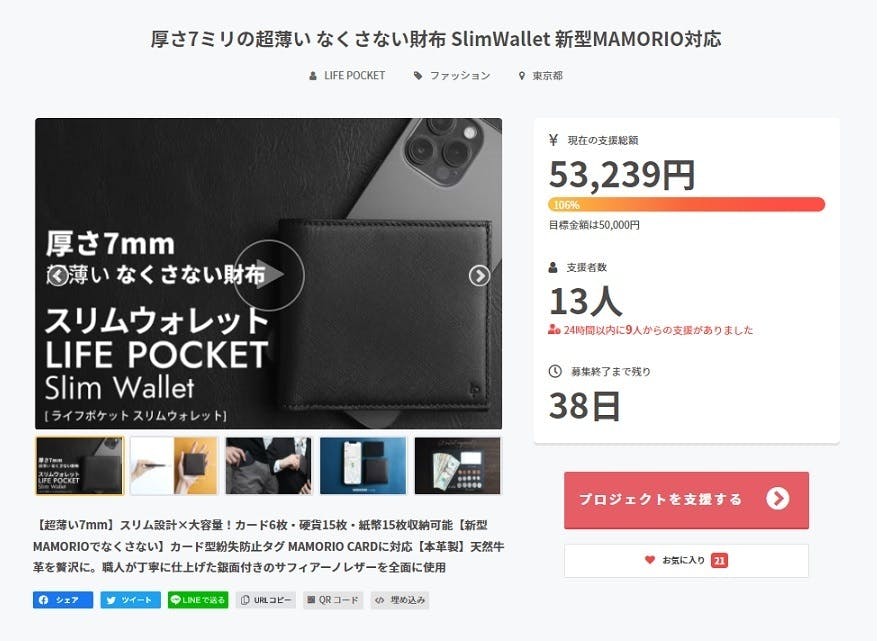
Task: Show previous slide with left arrow
Action: pyautogui.click(x=58, y=275)
